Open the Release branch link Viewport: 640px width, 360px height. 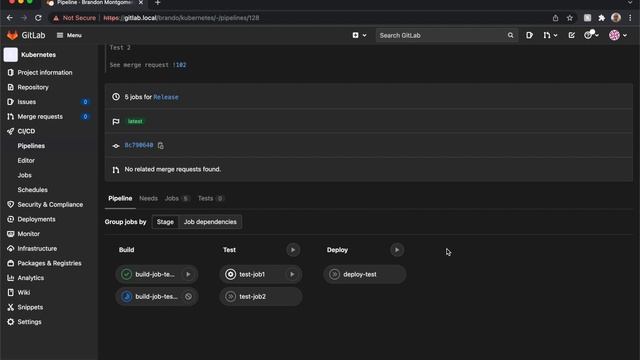point(166,97)
